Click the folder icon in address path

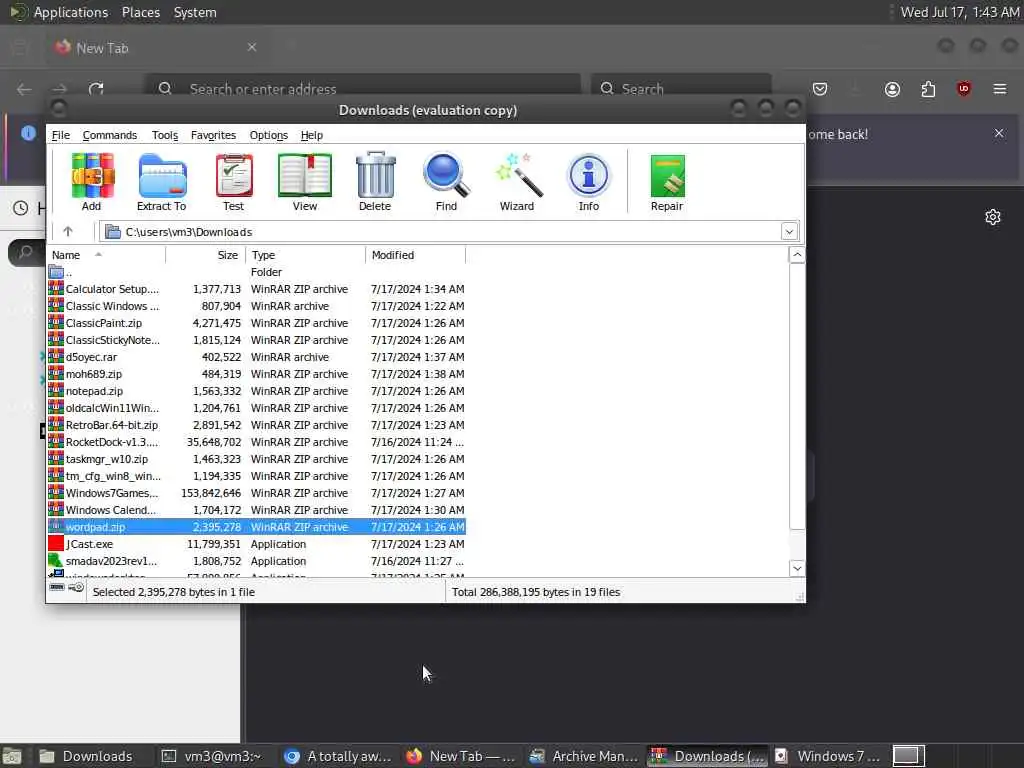click(x=113, y=231)
